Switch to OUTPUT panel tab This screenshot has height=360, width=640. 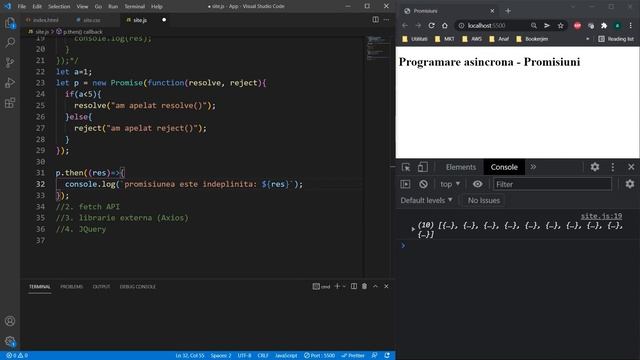(x=101, y=287)
